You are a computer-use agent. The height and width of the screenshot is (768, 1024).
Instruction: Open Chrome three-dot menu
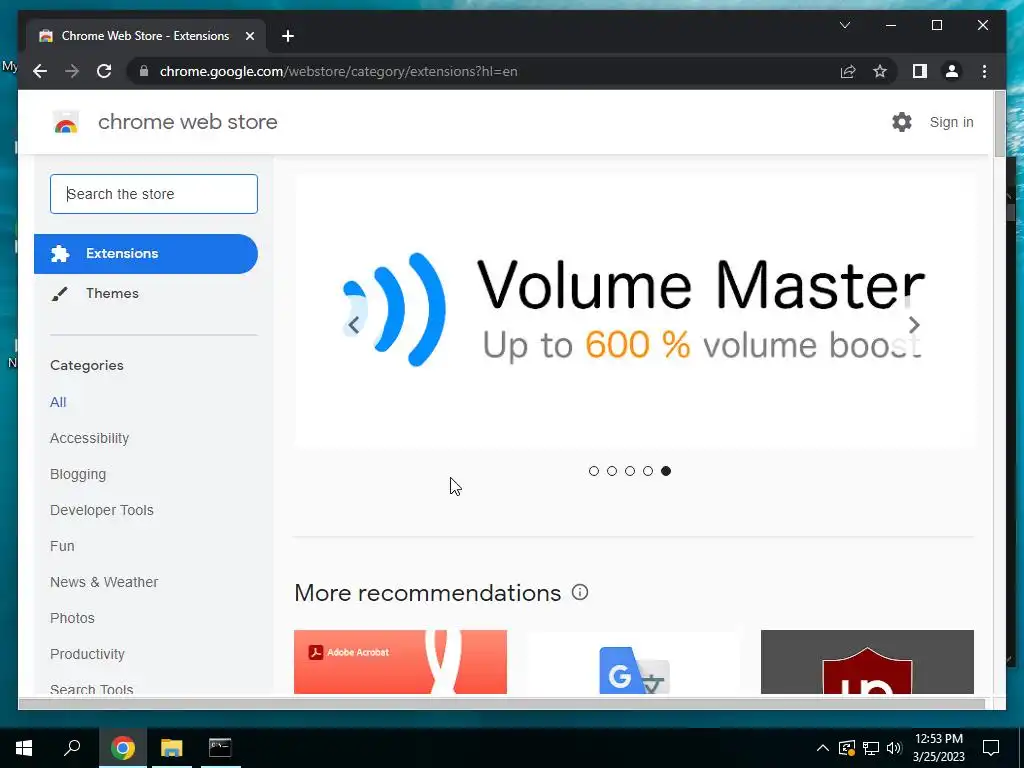click(x=984, y=71)
